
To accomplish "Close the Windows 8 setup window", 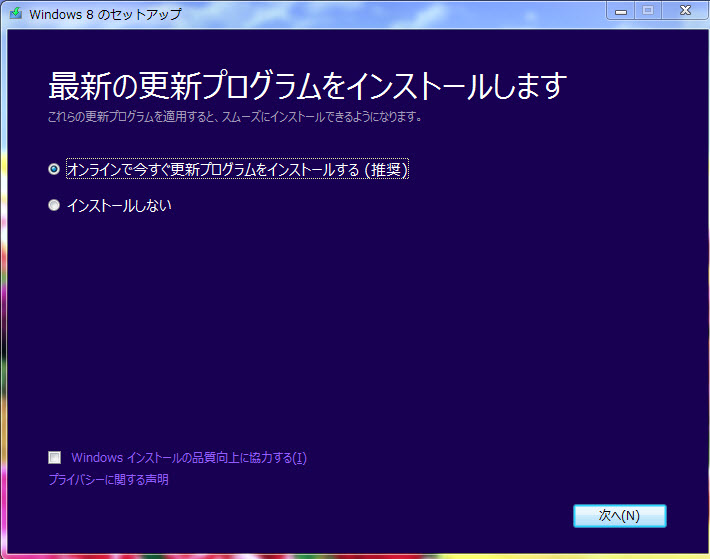I will tap(685, 11).
